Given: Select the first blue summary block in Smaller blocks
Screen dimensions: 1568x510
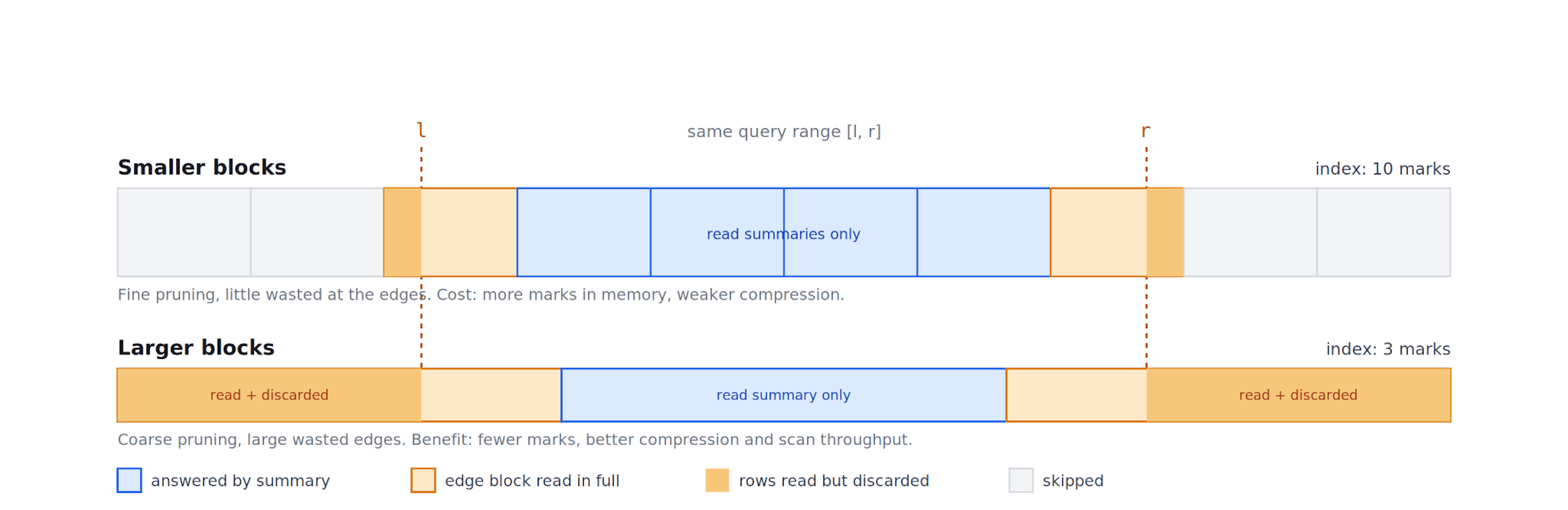Looking at the screenshot, I should tap(584, 232).
